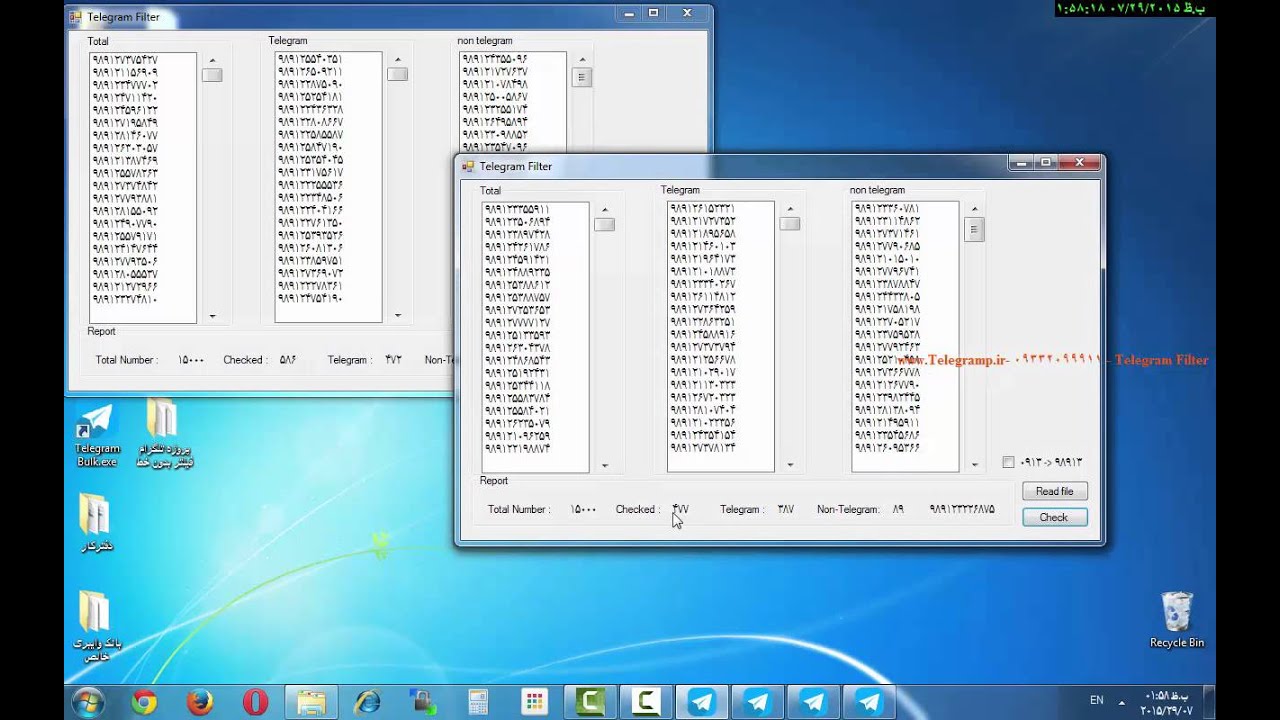Open Windows Explorer folder icon on taskbar

pos(312,702)
